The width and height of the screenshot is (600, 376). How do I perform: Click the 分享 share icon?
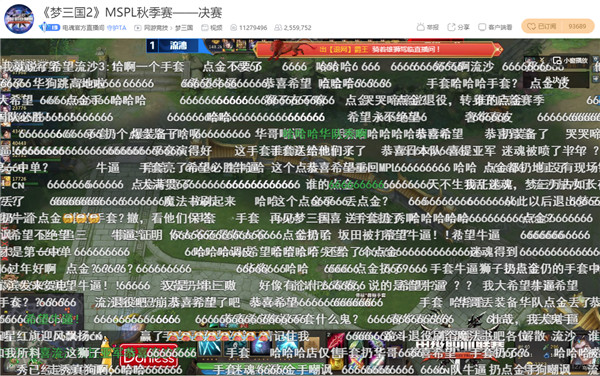451,27
